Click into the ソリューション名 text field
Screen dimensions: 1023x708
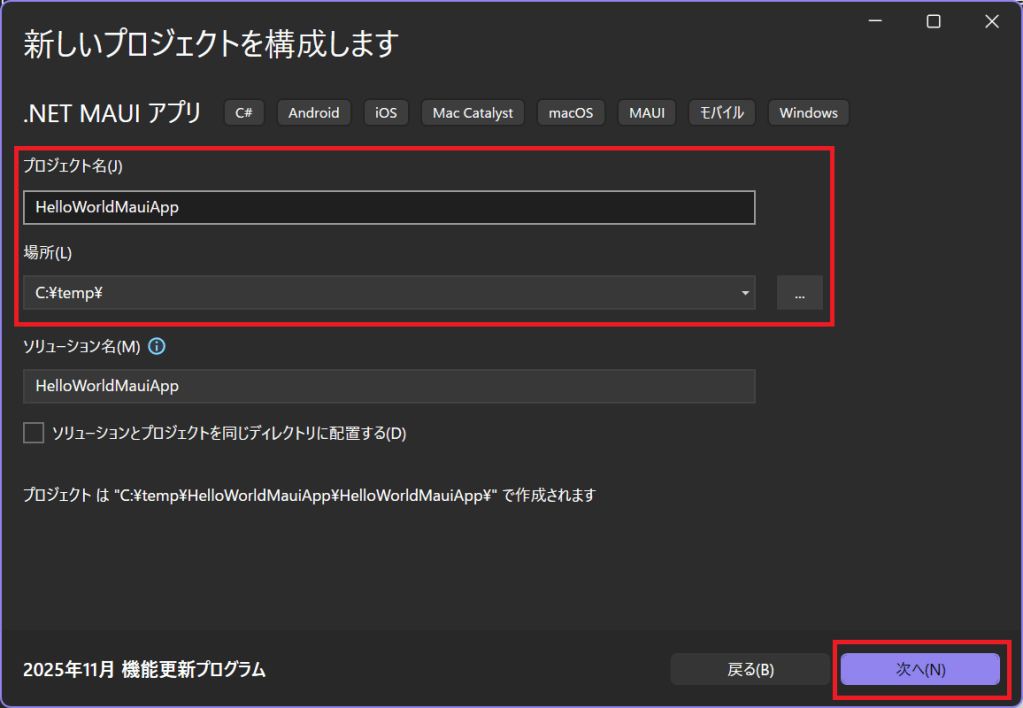388,386
